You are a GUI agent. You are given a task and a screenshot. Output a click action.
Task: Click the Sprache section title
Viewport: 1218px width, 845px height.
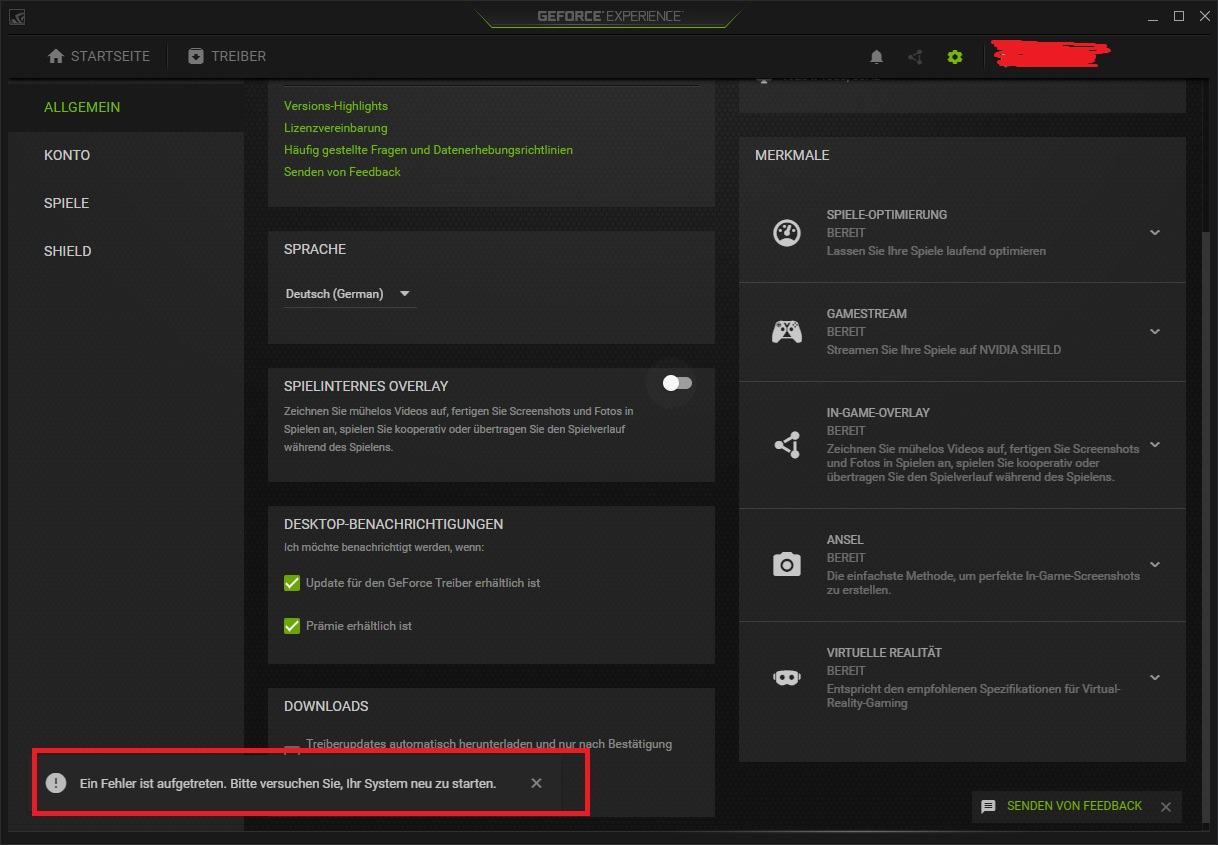coord(315,249)
